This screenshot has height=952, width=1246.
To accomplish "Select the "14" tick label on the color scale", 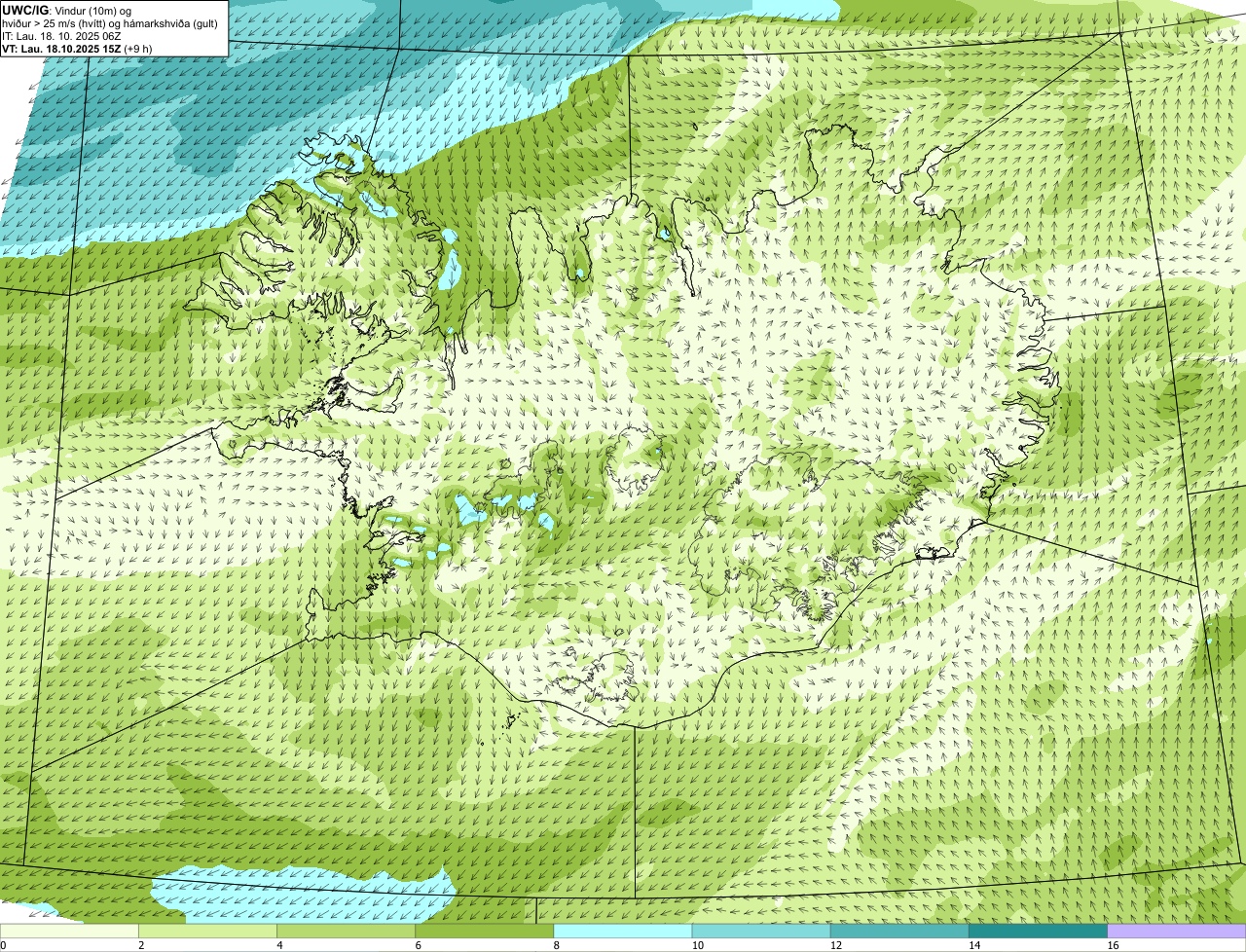I will pyautogui.click(x=974, y=945).
